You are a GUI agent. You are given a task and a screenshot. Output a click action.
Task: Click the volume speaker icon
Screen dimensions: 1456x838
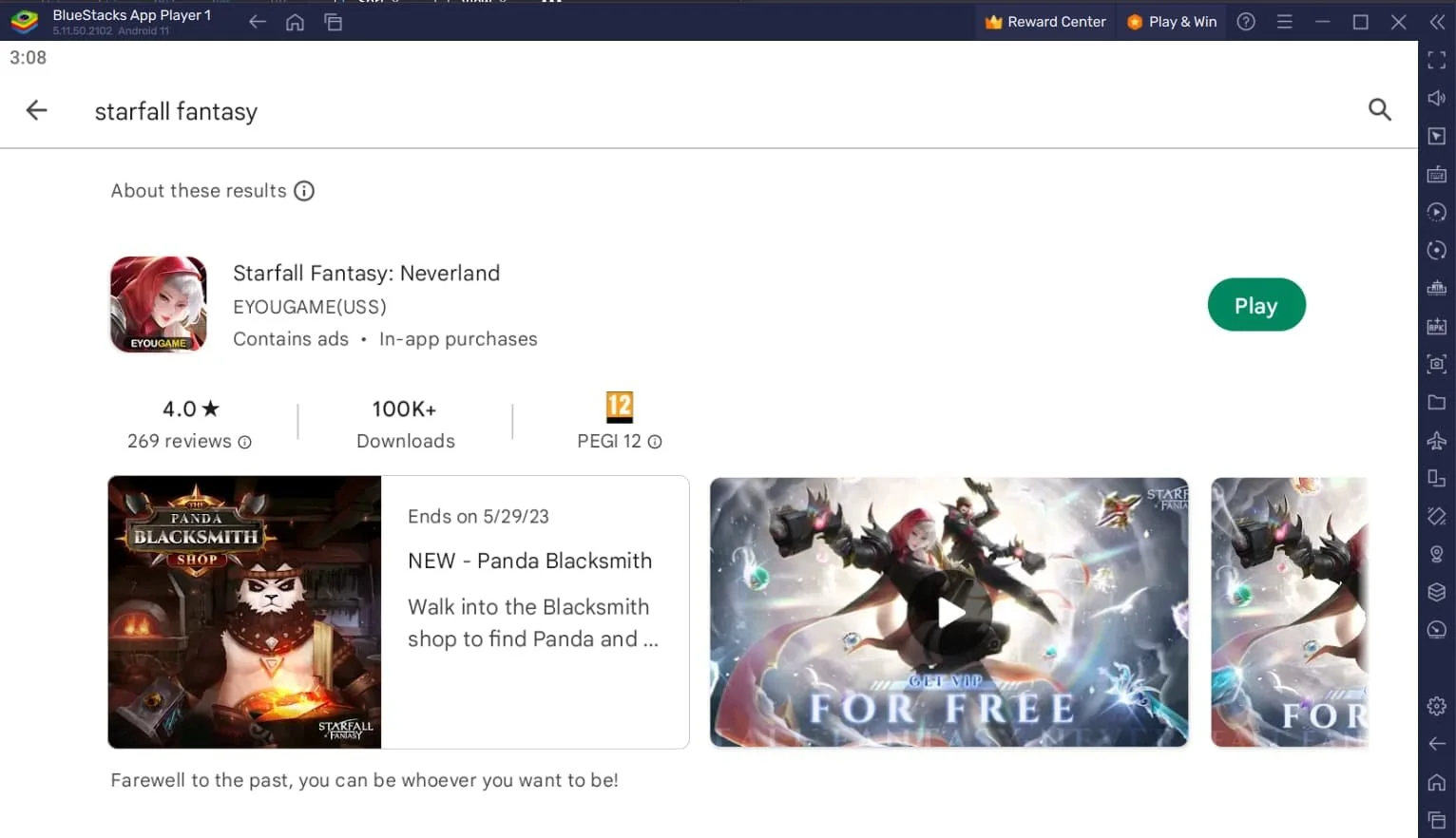click(x=1437, y=98)
